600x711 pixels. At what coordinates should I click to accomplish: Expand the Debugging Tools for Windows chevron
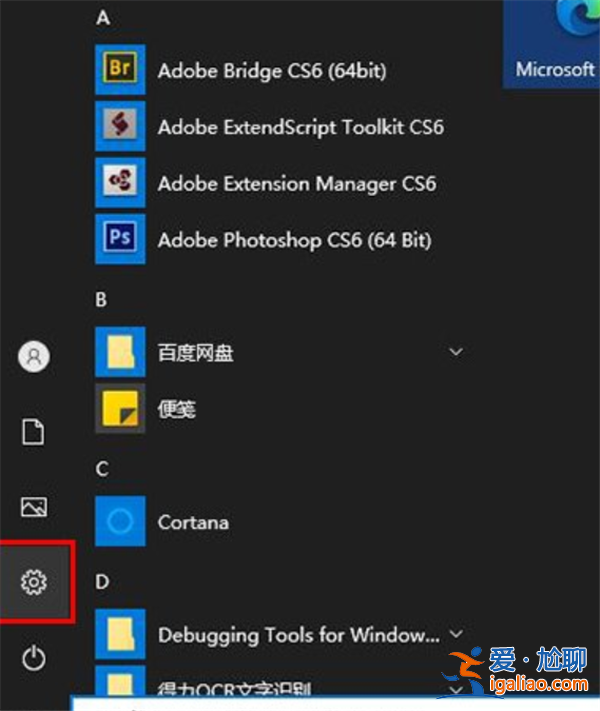[x=456, y=633]
